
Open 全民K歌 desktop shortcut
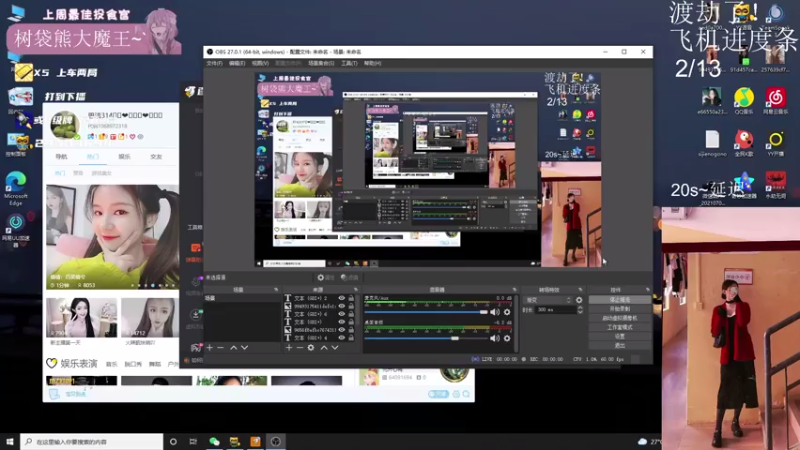(x=744, y=143)
